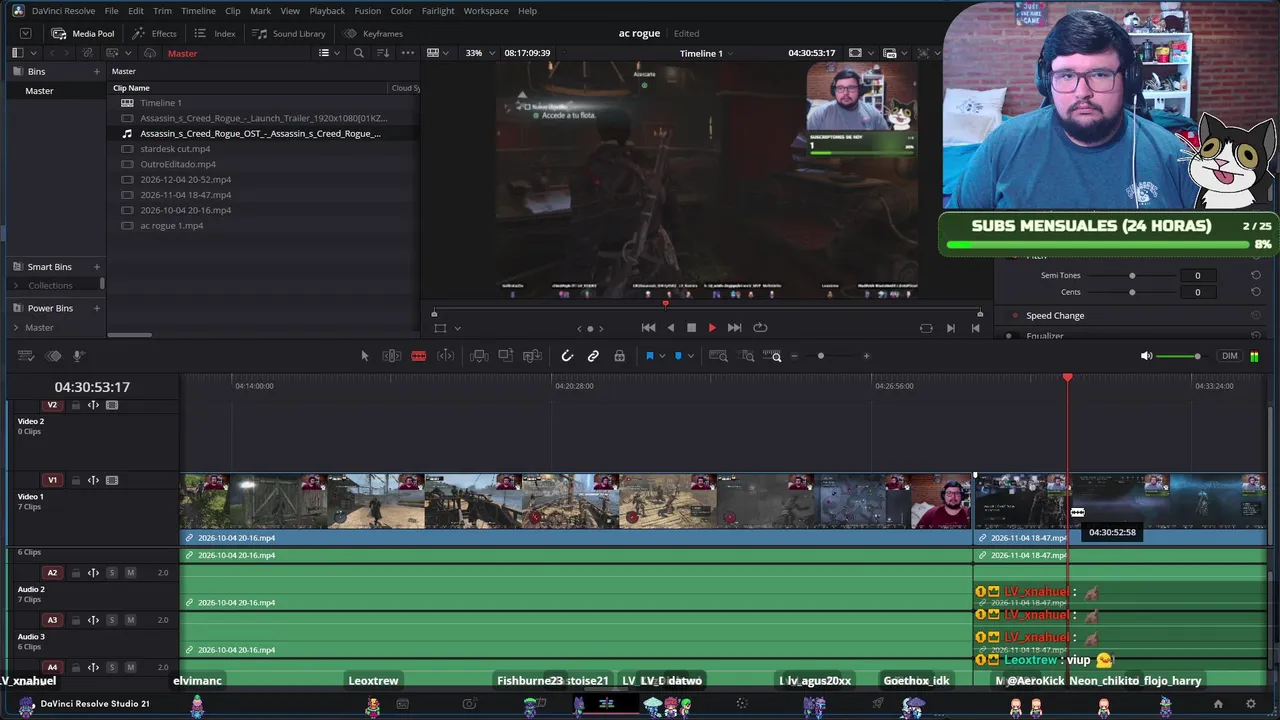Toggle the V2 track destination button

tap(52, 405)
